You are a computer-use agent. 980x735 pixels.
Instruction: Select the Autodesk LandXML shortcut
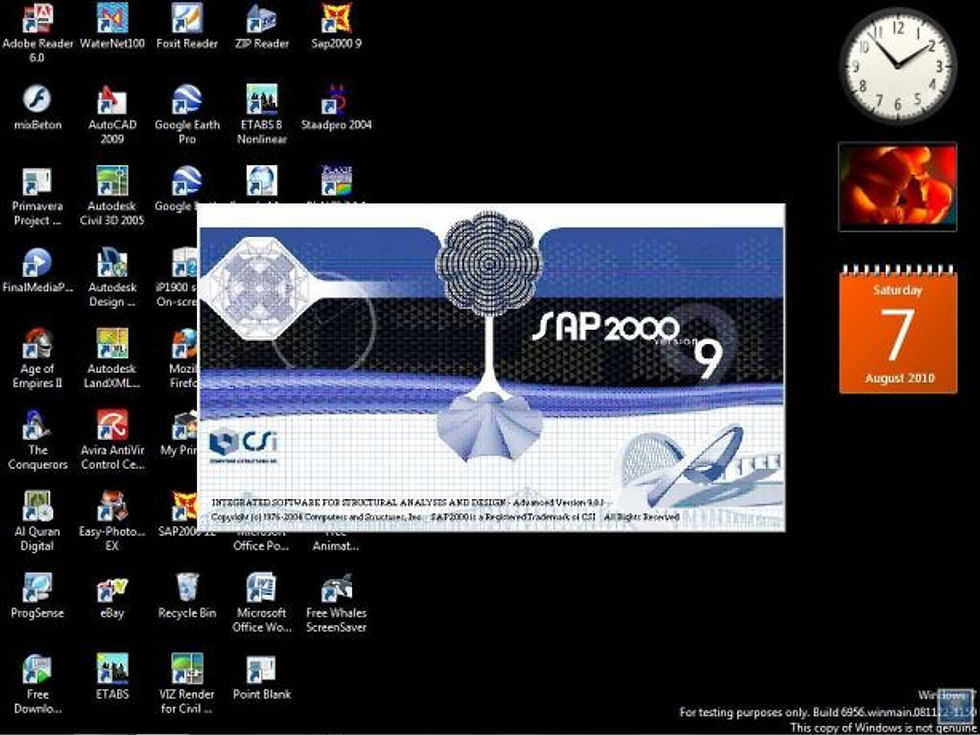click(x=112, y=359)
